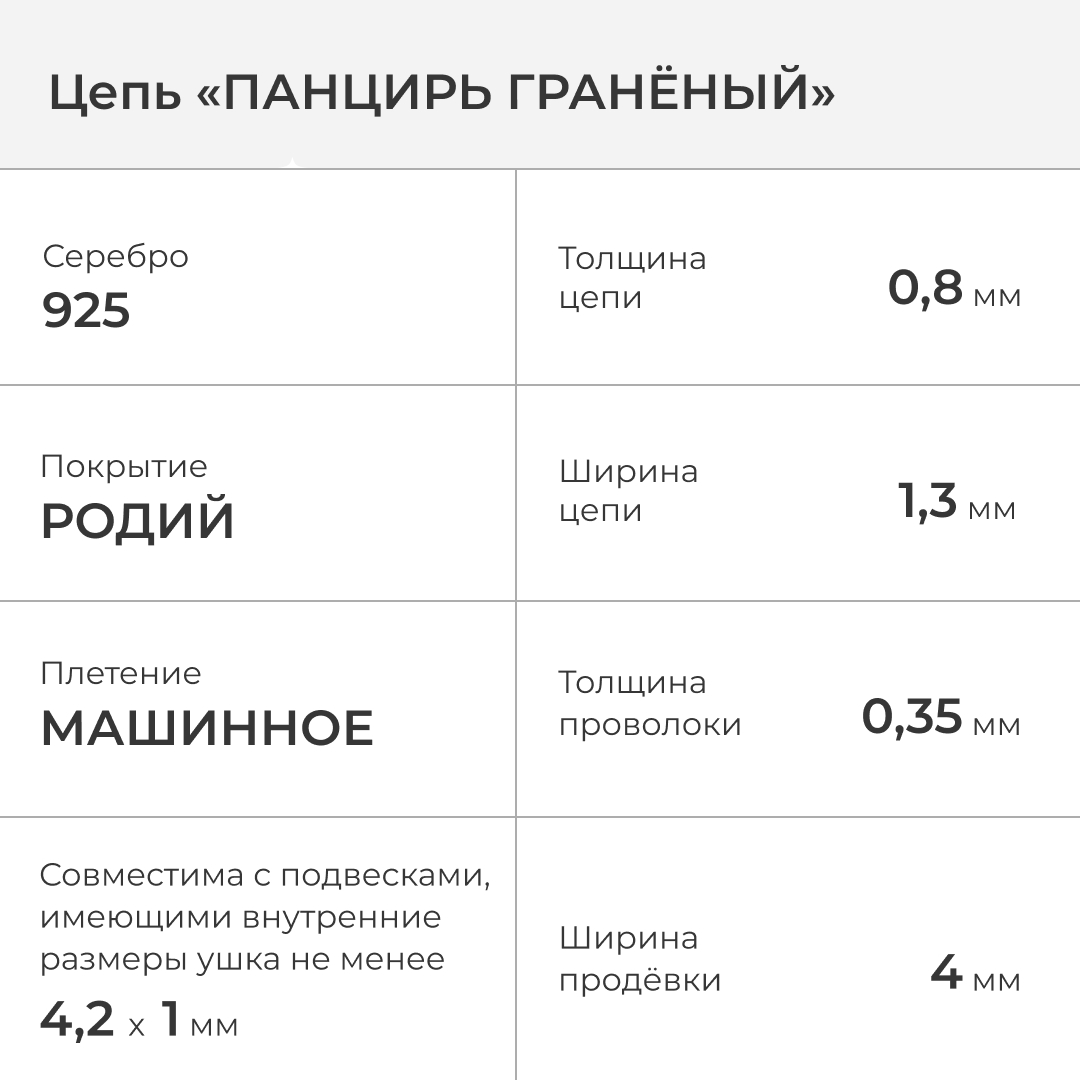The image size is (1080, 1080).
Task: Click the 1,3 мм width value
Action: [x=957, y=502]
